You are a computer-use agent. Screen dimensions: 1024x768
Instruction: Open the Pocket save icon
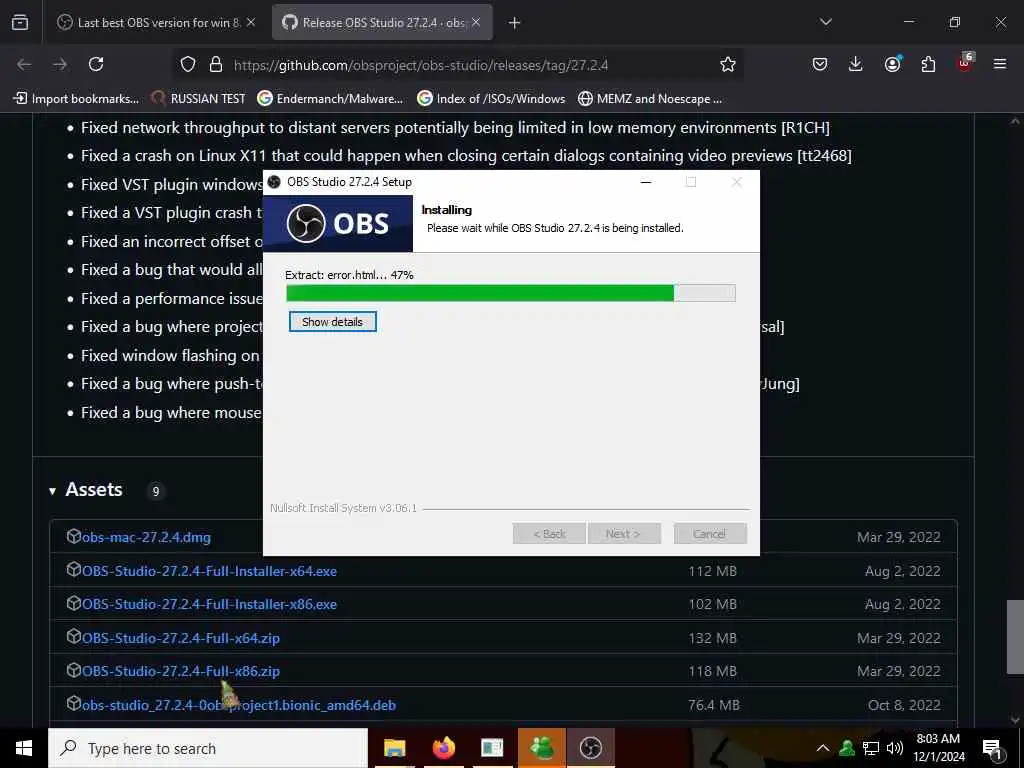tap(820, 64)
